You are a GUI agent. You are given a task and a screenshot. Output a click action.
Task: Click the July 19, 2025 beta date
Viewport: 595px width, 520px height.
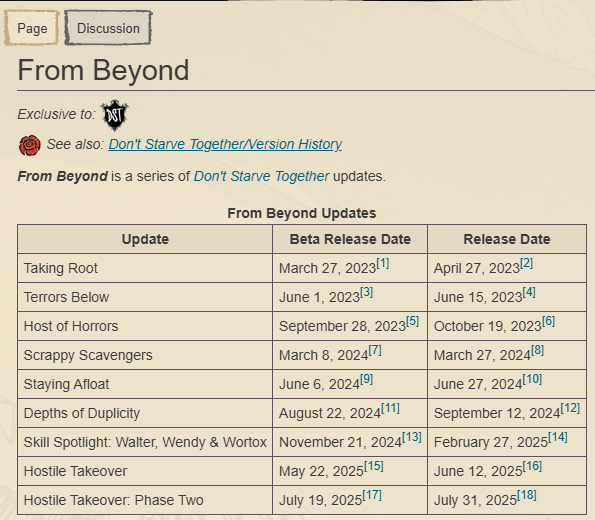[321, 500]
